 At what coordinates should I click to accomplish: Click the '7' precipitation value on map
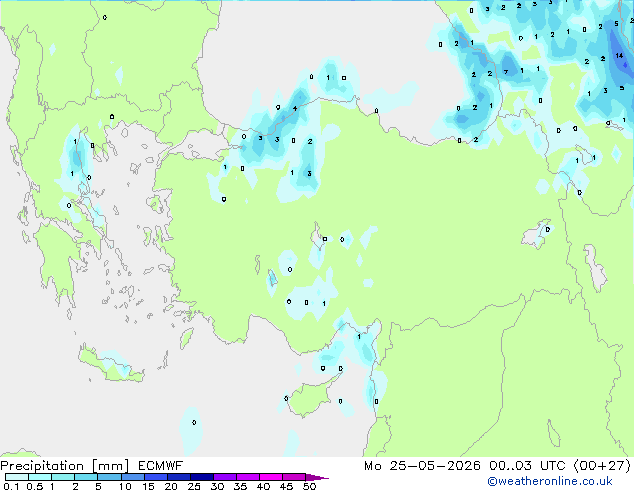(506, 72)
